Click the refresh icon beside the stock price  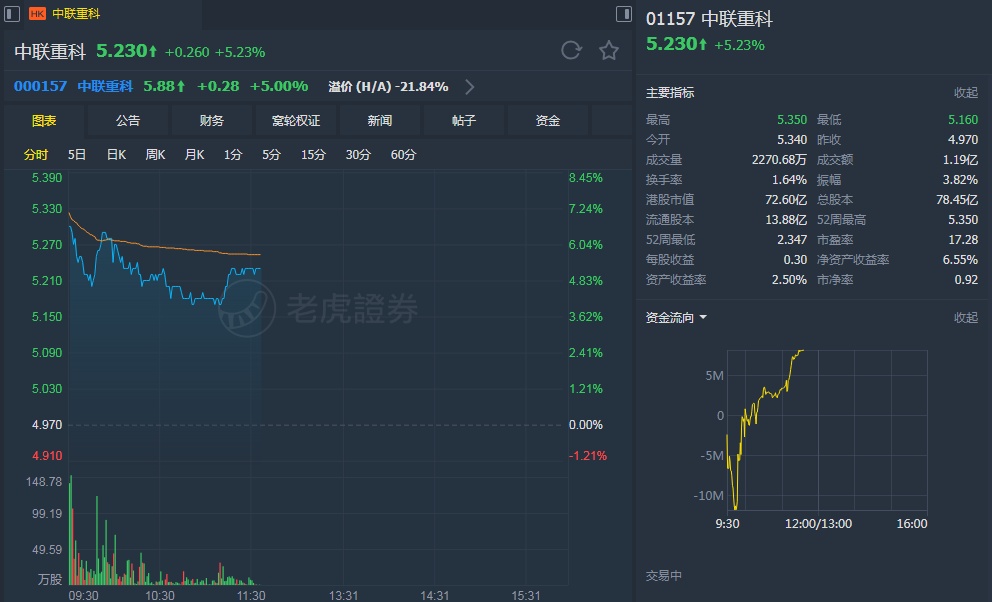tap(571, 51)
